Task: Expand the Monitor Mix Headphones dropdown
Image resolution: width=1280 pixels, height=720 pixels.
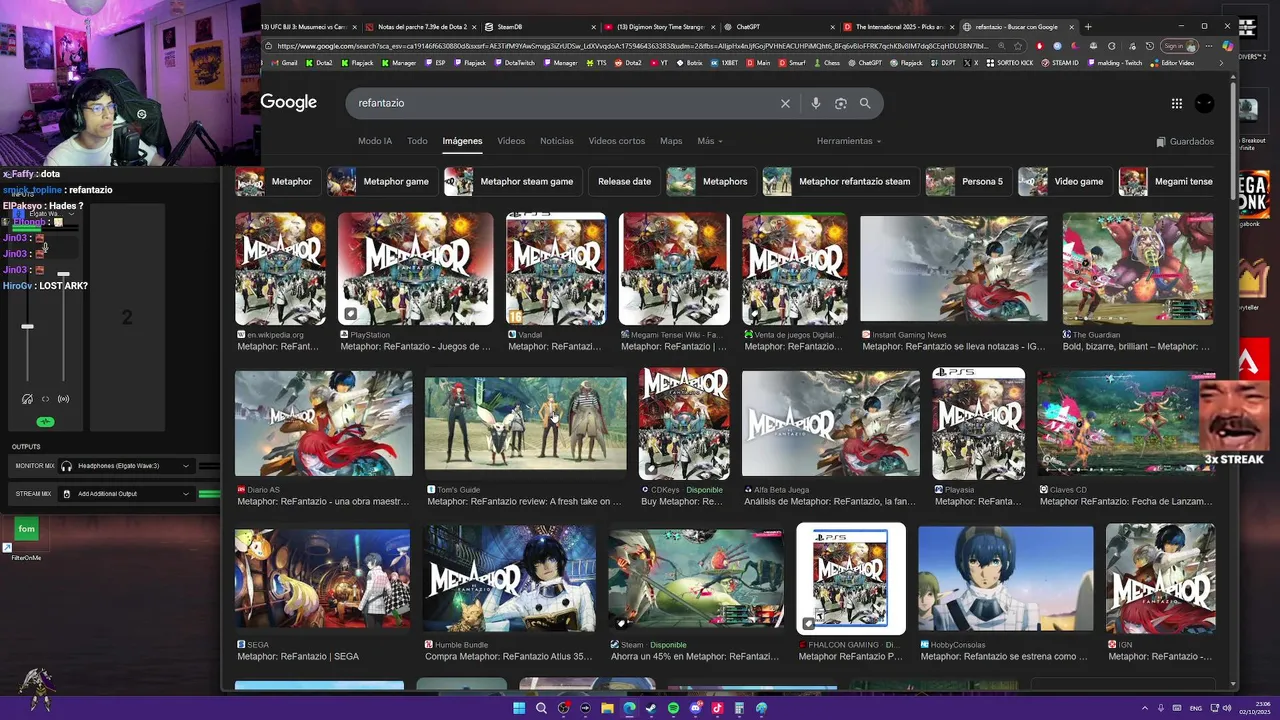Action: (x=125, y=466)
